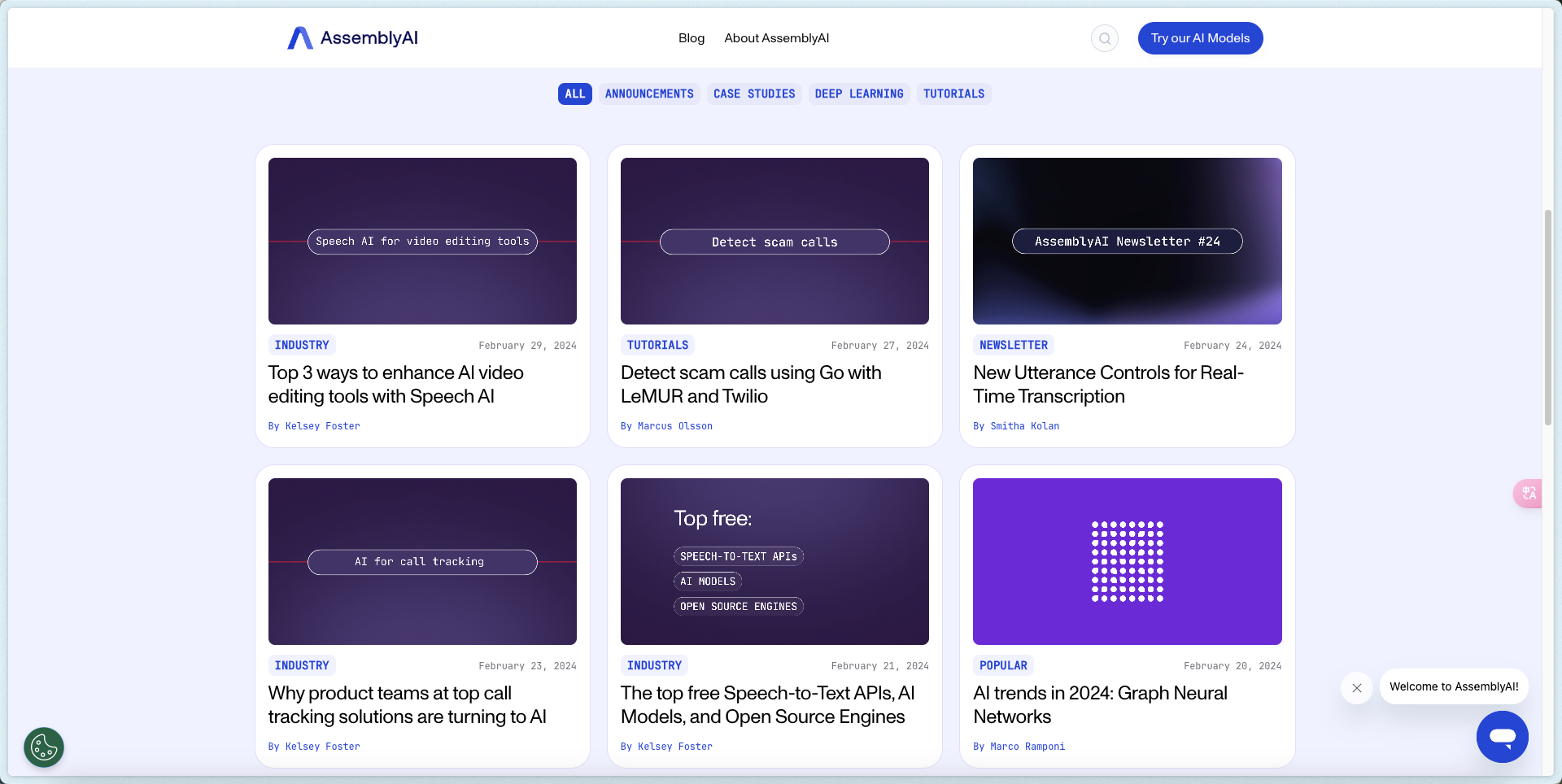Select the ALL filter tab
The height and width of the screenshot is (784, 1562).
[x=575, y=94]
